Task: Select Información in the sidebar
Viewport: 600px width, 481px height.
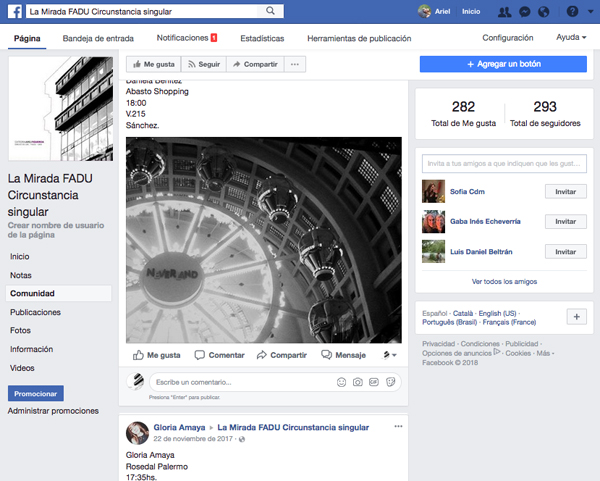Action: coord(31,349)
